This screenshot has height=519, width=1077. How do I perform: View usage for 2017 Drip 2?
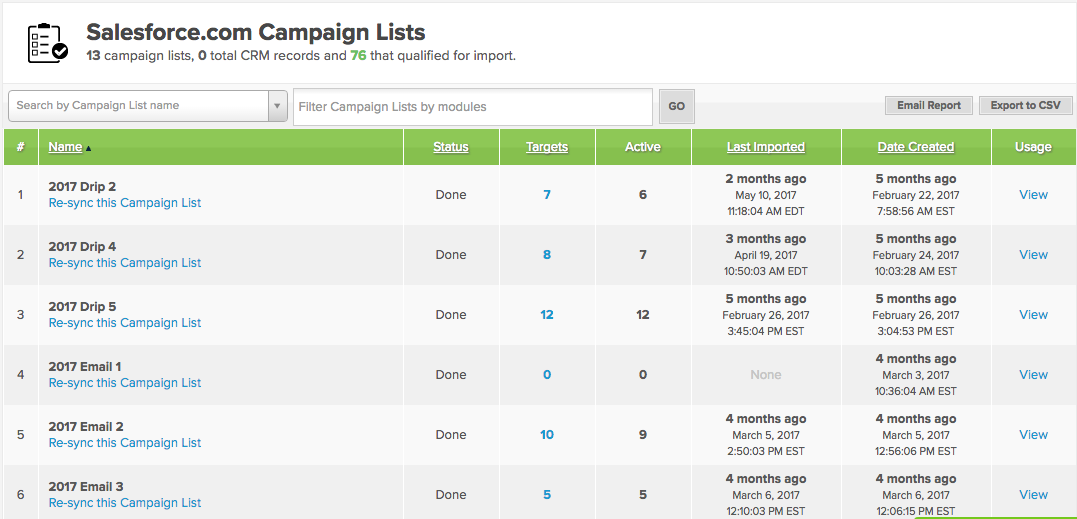pyautogui.click(x=1033, y=195)
